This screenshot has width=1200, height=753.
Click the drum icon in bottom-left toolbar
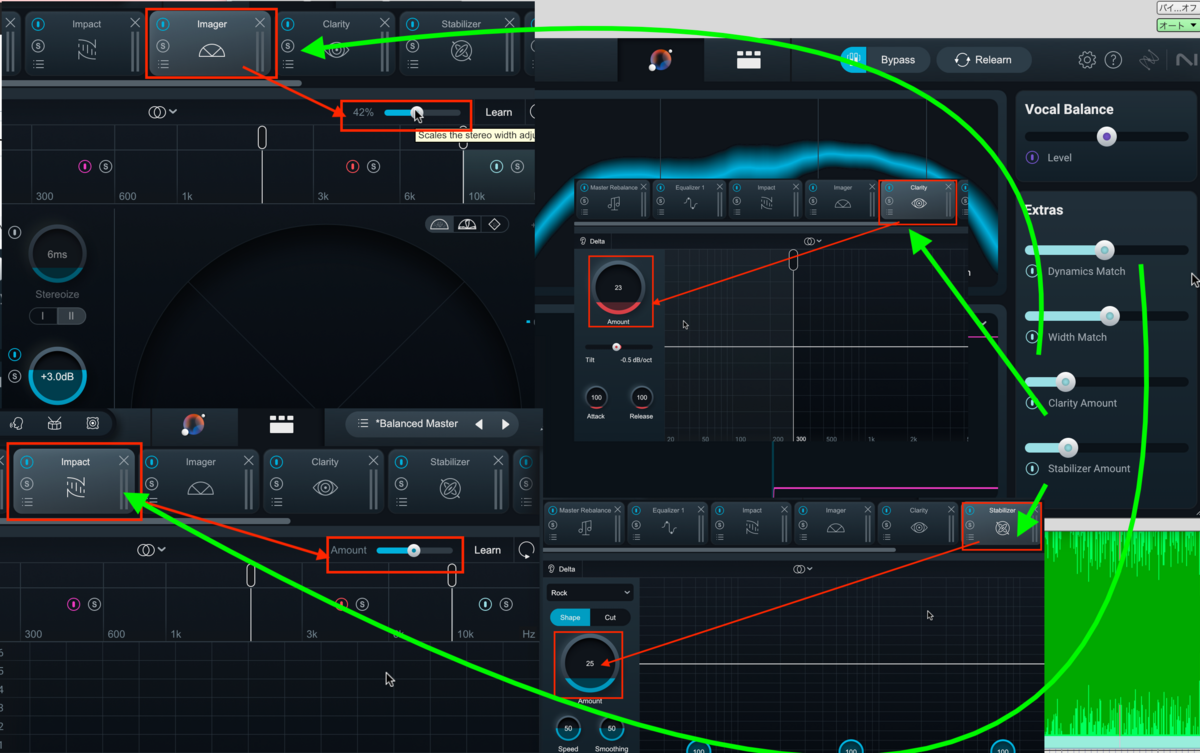click(x=55, y=424)
